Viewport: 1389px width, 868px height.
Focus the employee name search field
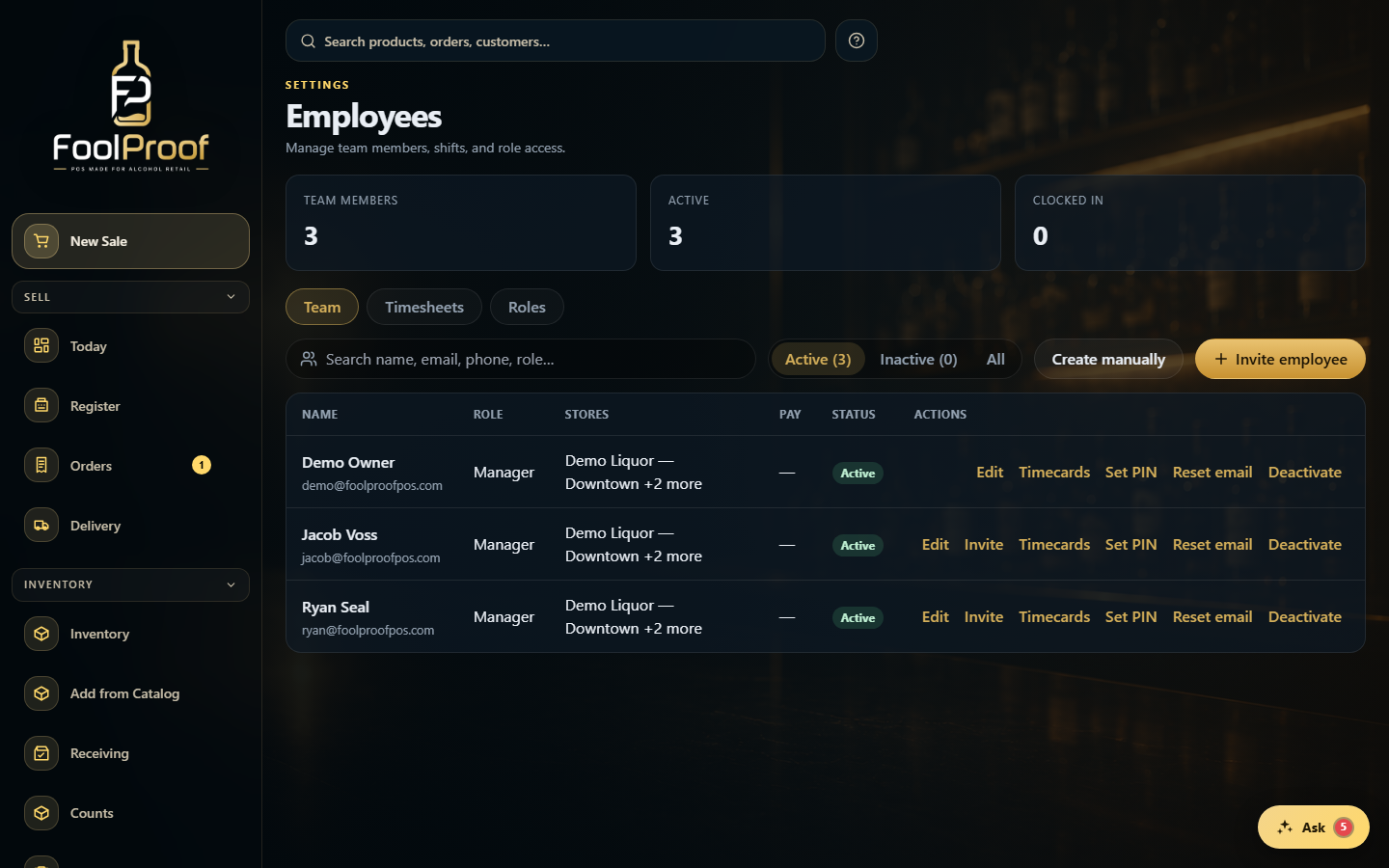tap(521, 359)
